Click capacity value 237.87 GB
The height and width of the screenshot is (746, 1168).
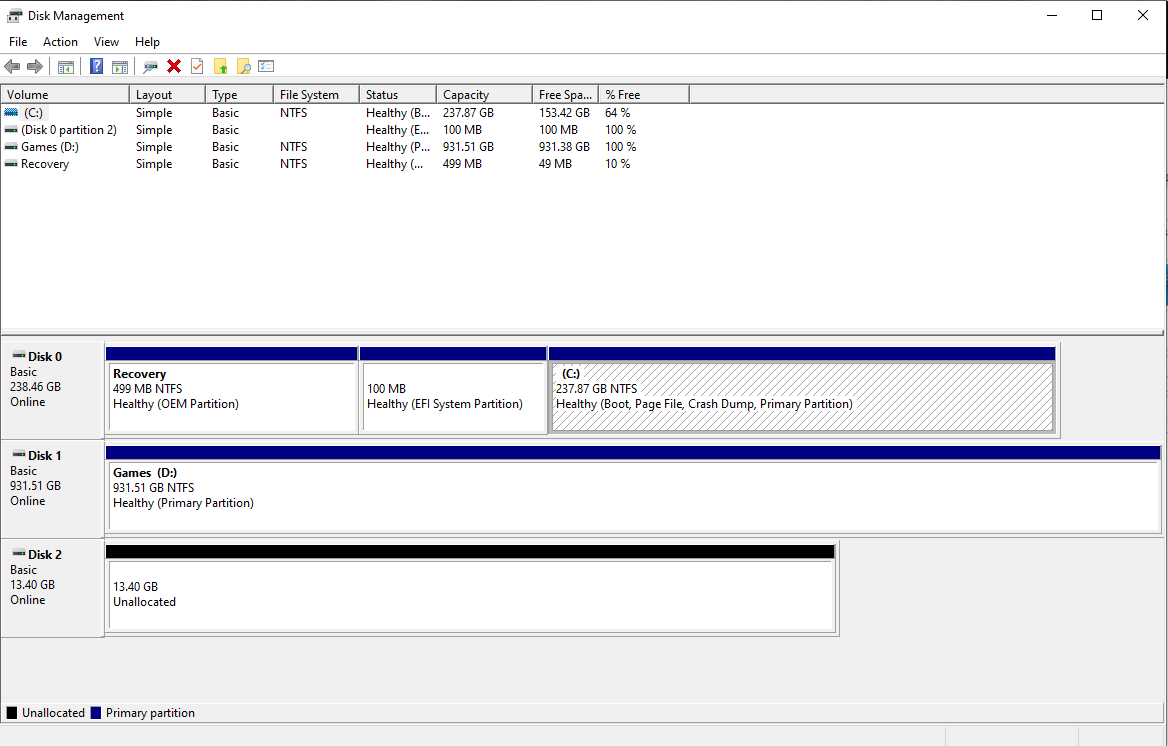[469, 113]
